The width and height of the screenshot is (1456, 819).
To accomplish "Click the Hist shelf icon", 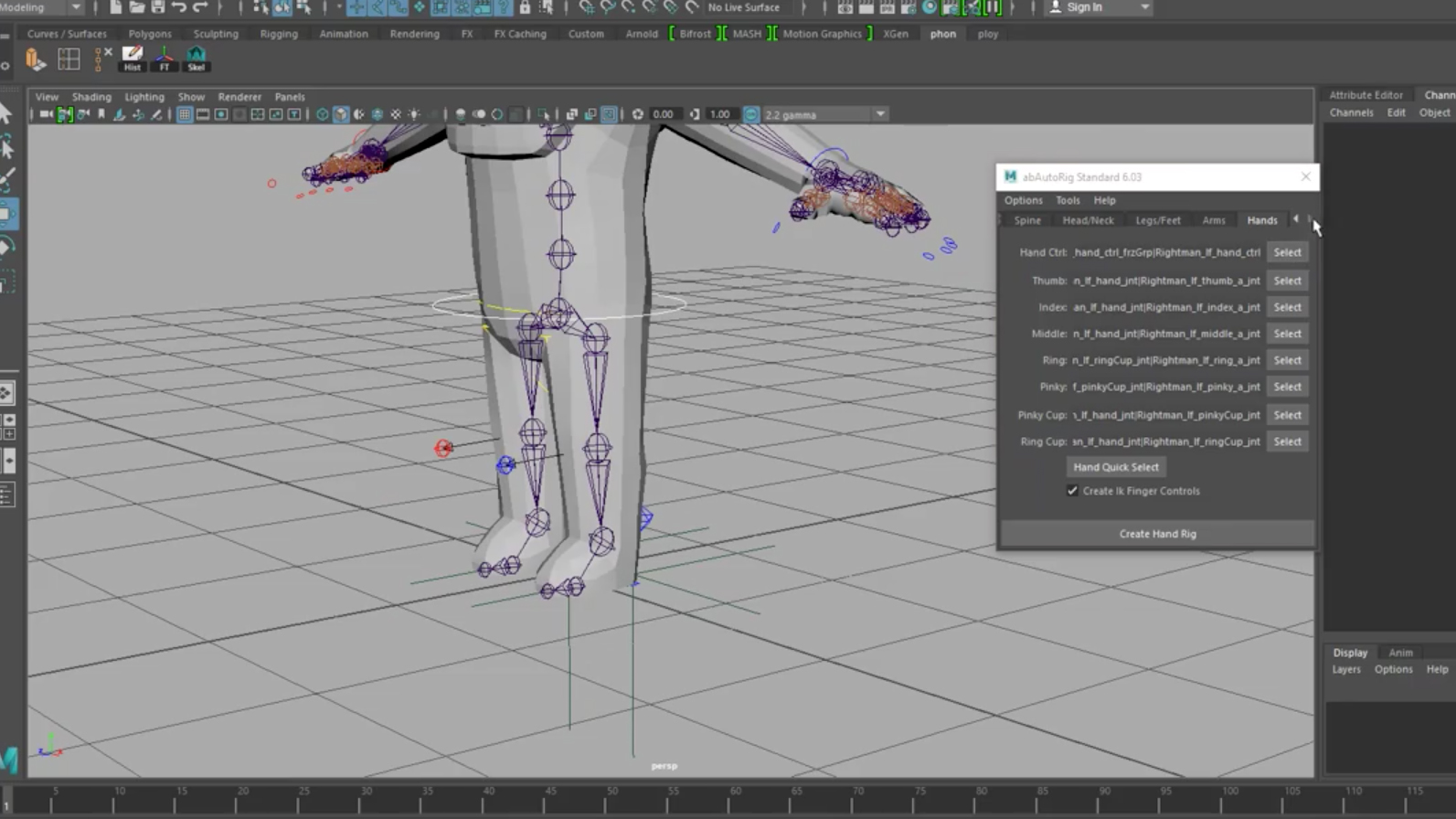I will click(133, 58).
